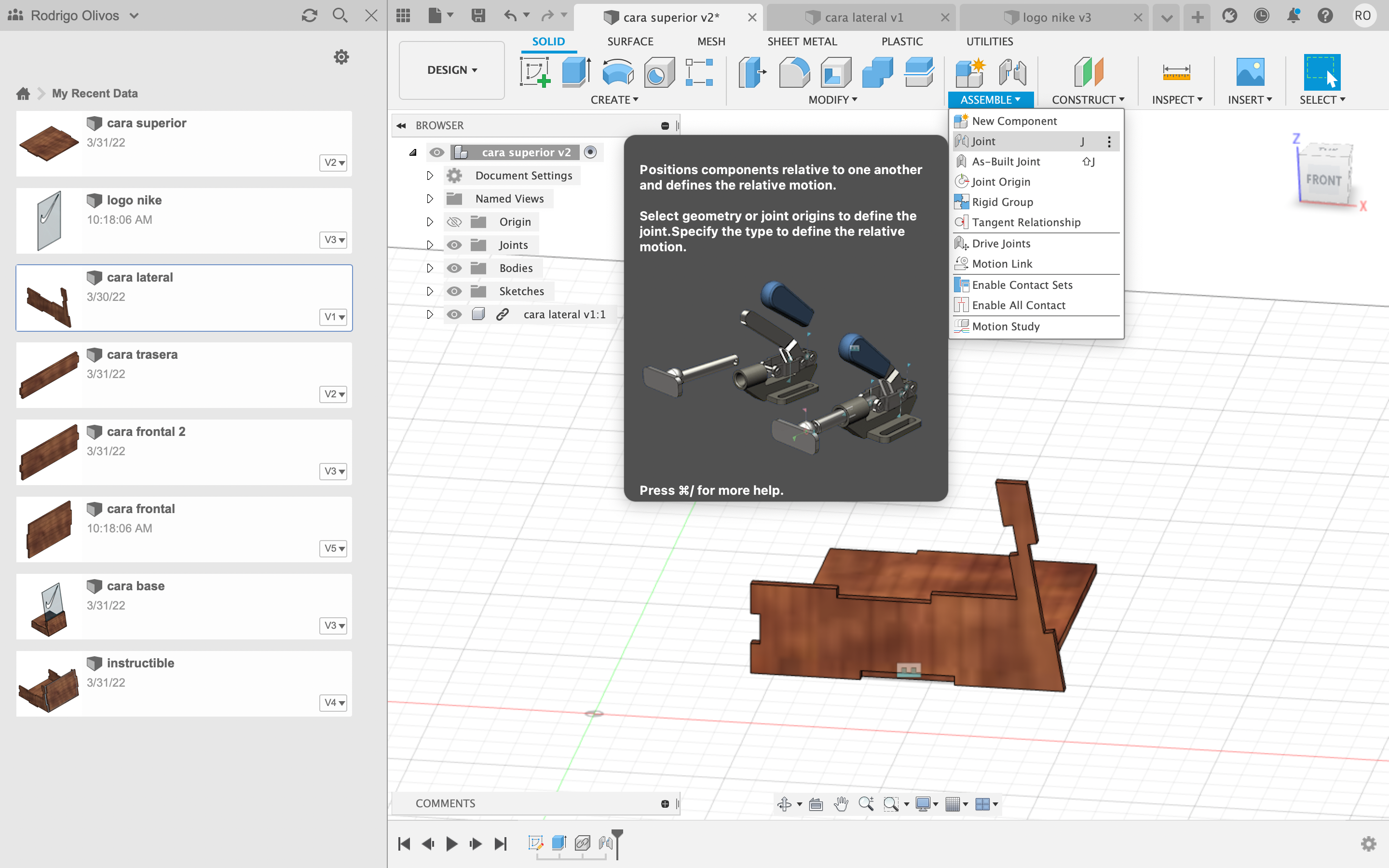Refresh the data panel

(309, 15)
